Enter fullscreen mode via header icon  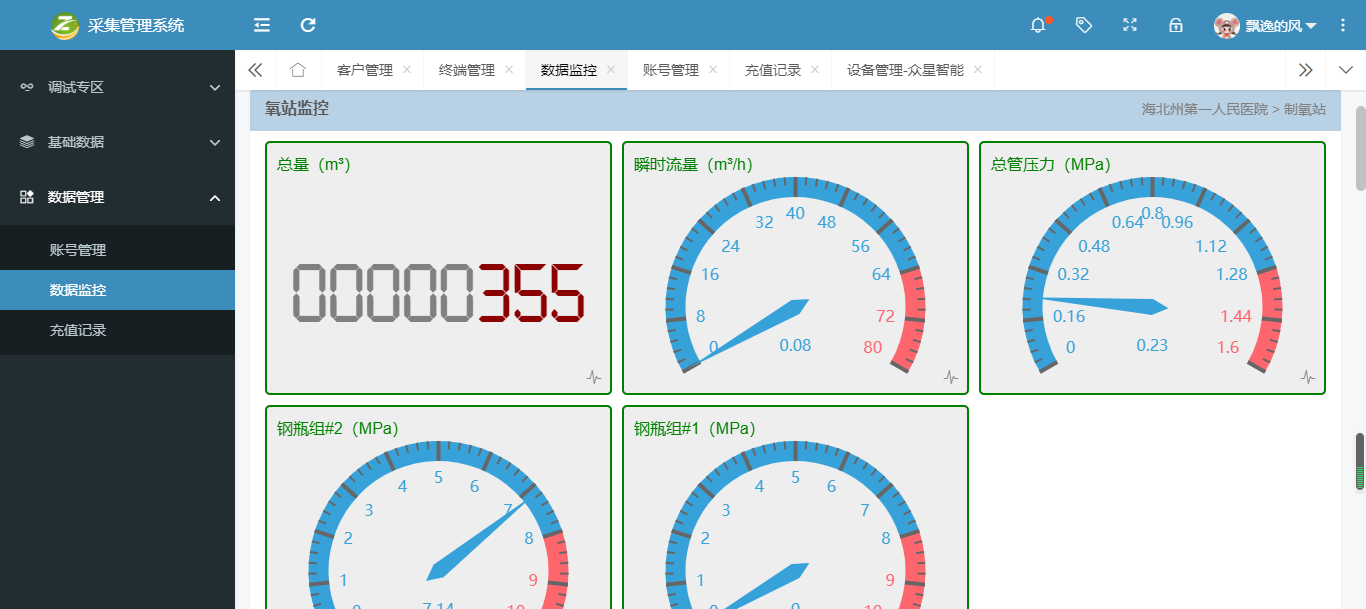(1130, 25)
